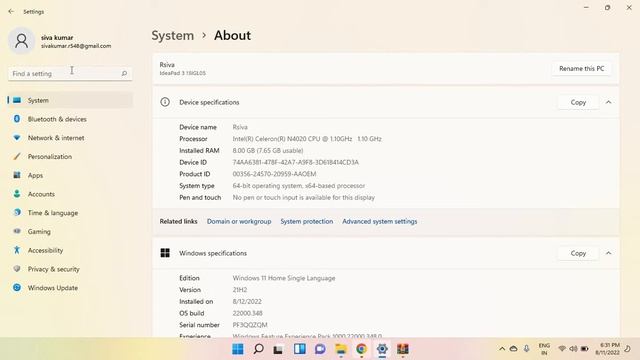Focus the Find a setting search box
The height and width of the screenshot is (360, 640).
(70, 73)
